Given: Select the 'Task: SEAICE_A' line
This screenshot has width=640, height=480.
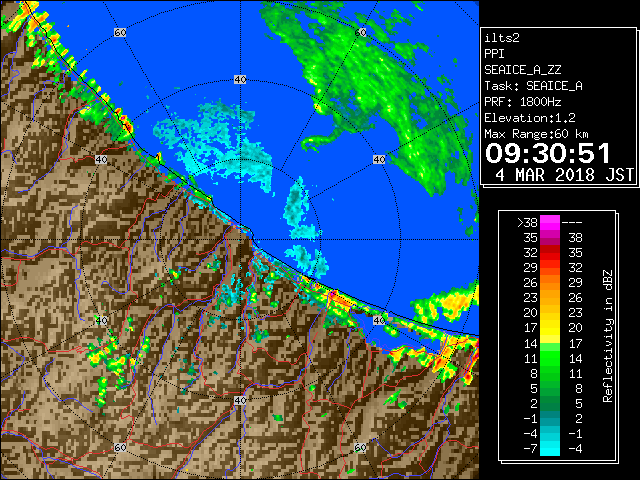Looking at the screenshot, I should [x=533, y=86].
